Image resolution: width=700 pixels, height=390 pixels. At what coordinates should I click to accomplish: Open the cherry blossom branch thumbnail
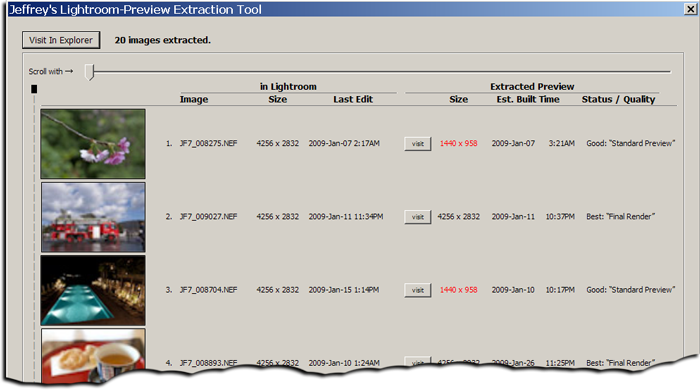click(93, 144)
